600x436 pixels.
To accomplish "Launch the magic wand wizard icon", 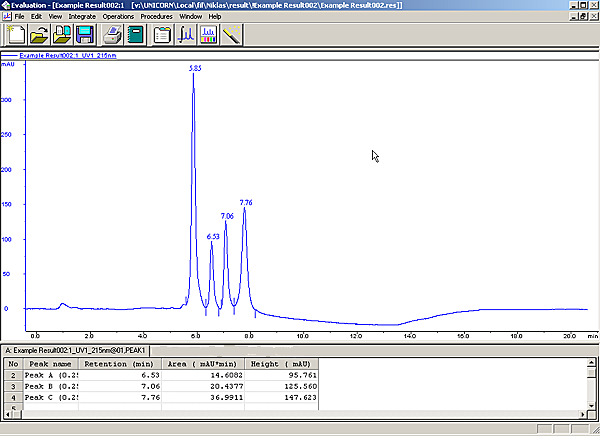I will coord(232,35).
